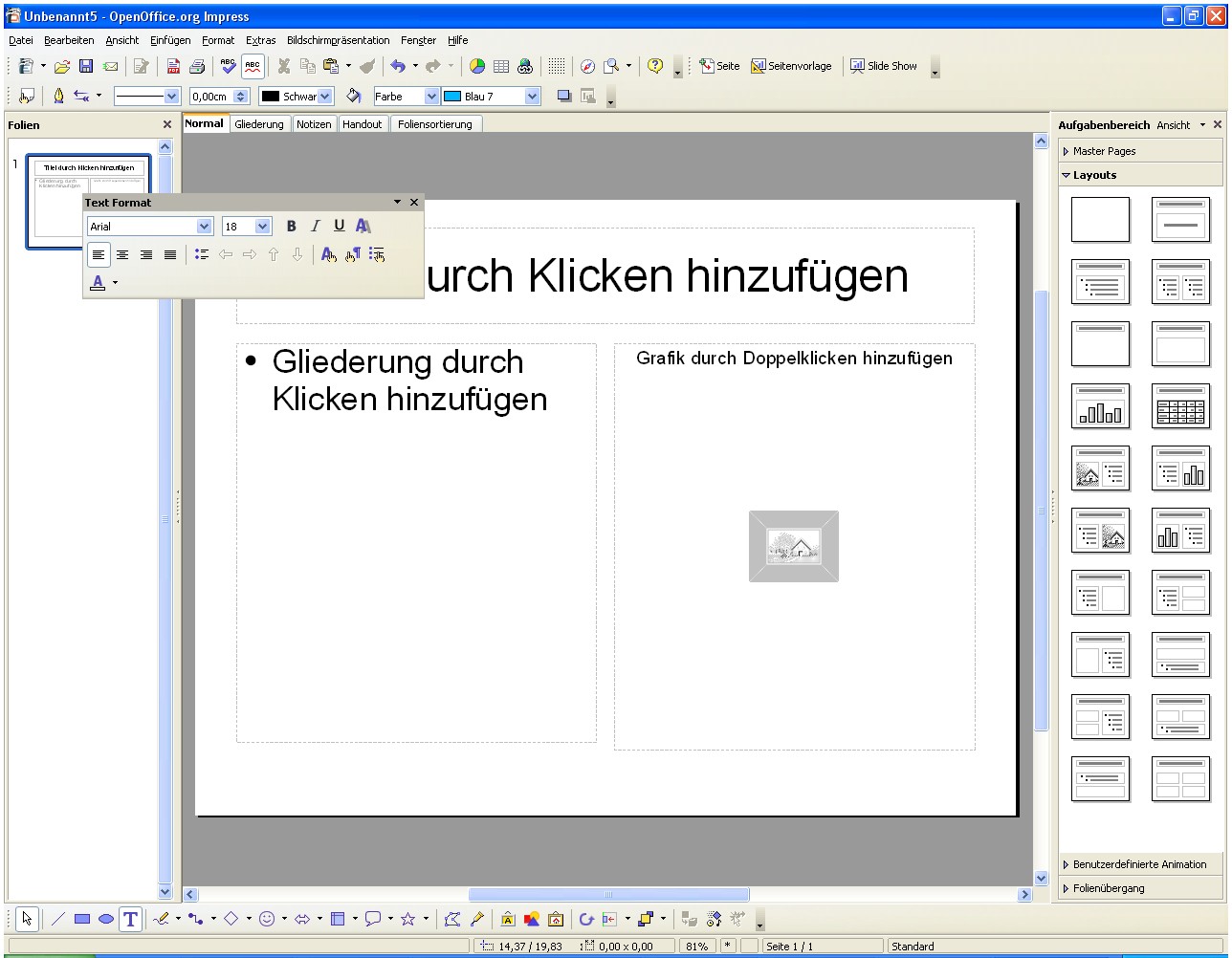Save the document using the floppy icon
The image size is (1232, 958).
coord(86,66)
